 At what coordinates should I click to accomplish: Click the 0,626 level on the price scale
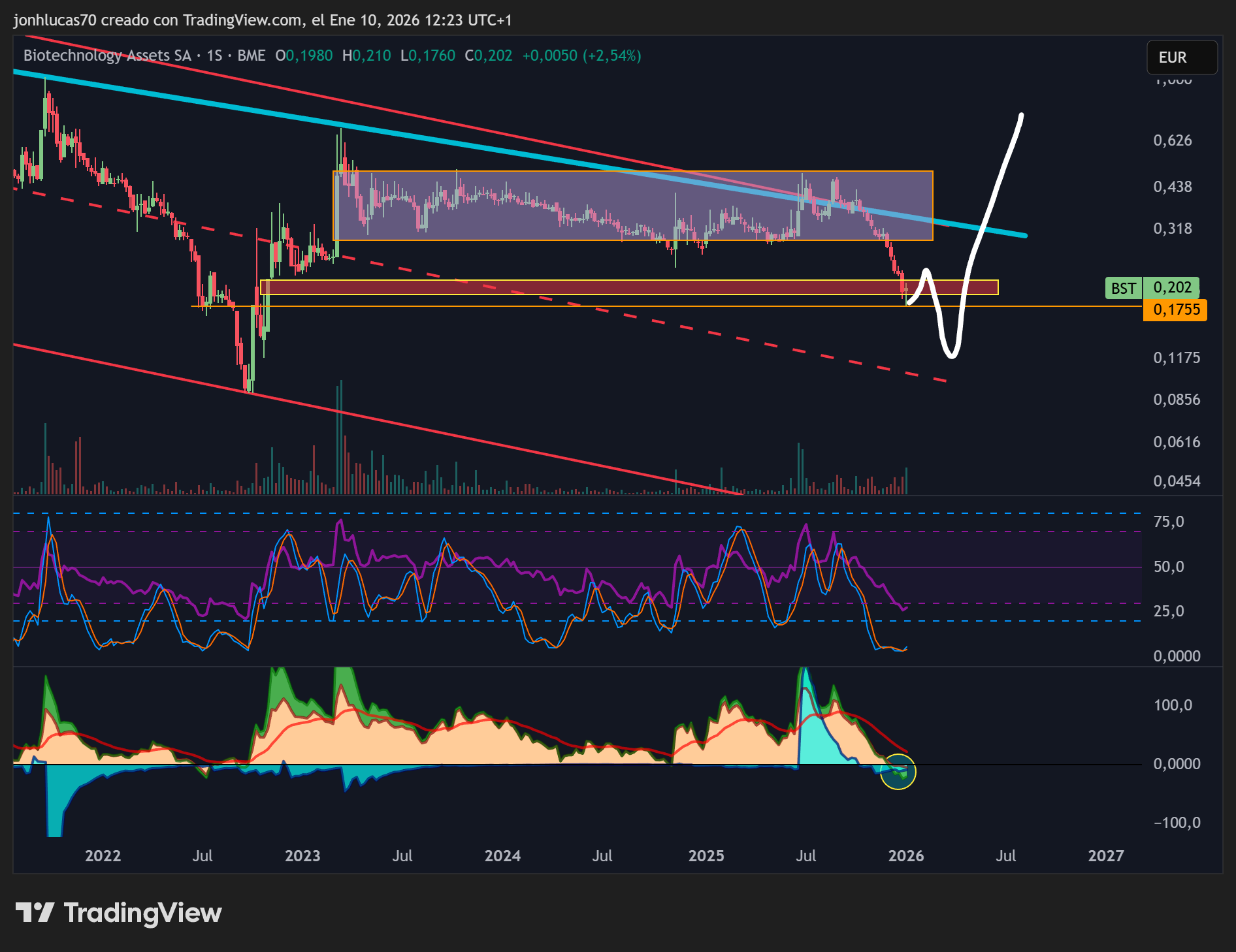coord(1172,140)
